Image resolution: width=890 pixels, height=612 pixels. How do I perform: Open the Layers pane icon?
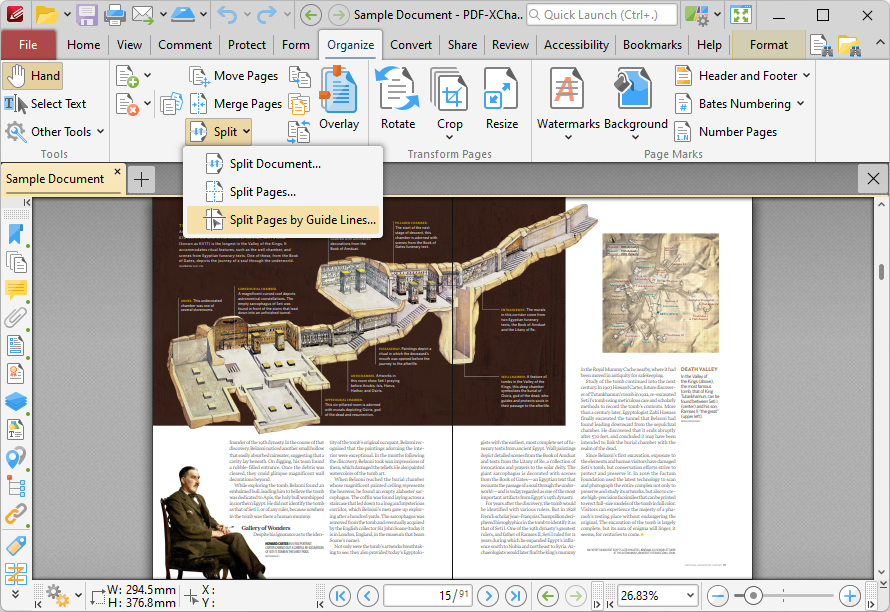[x=16, y=402]
